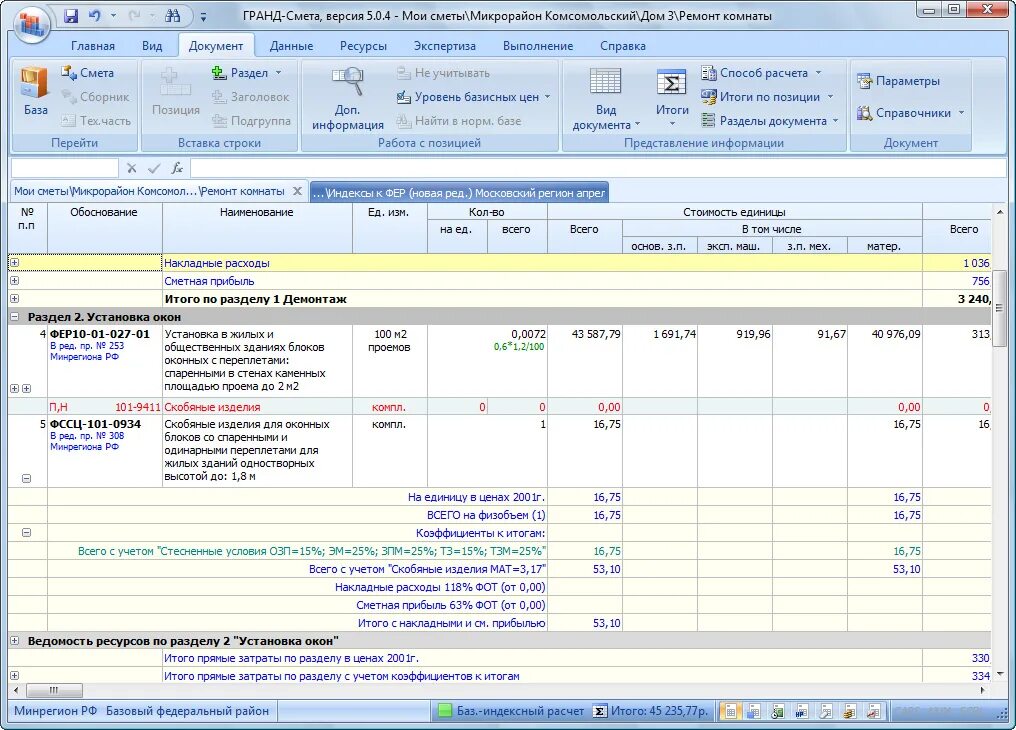Undo the last action
The width and height of the screenshot is (1016, 730).
click(x=95, y=16)
